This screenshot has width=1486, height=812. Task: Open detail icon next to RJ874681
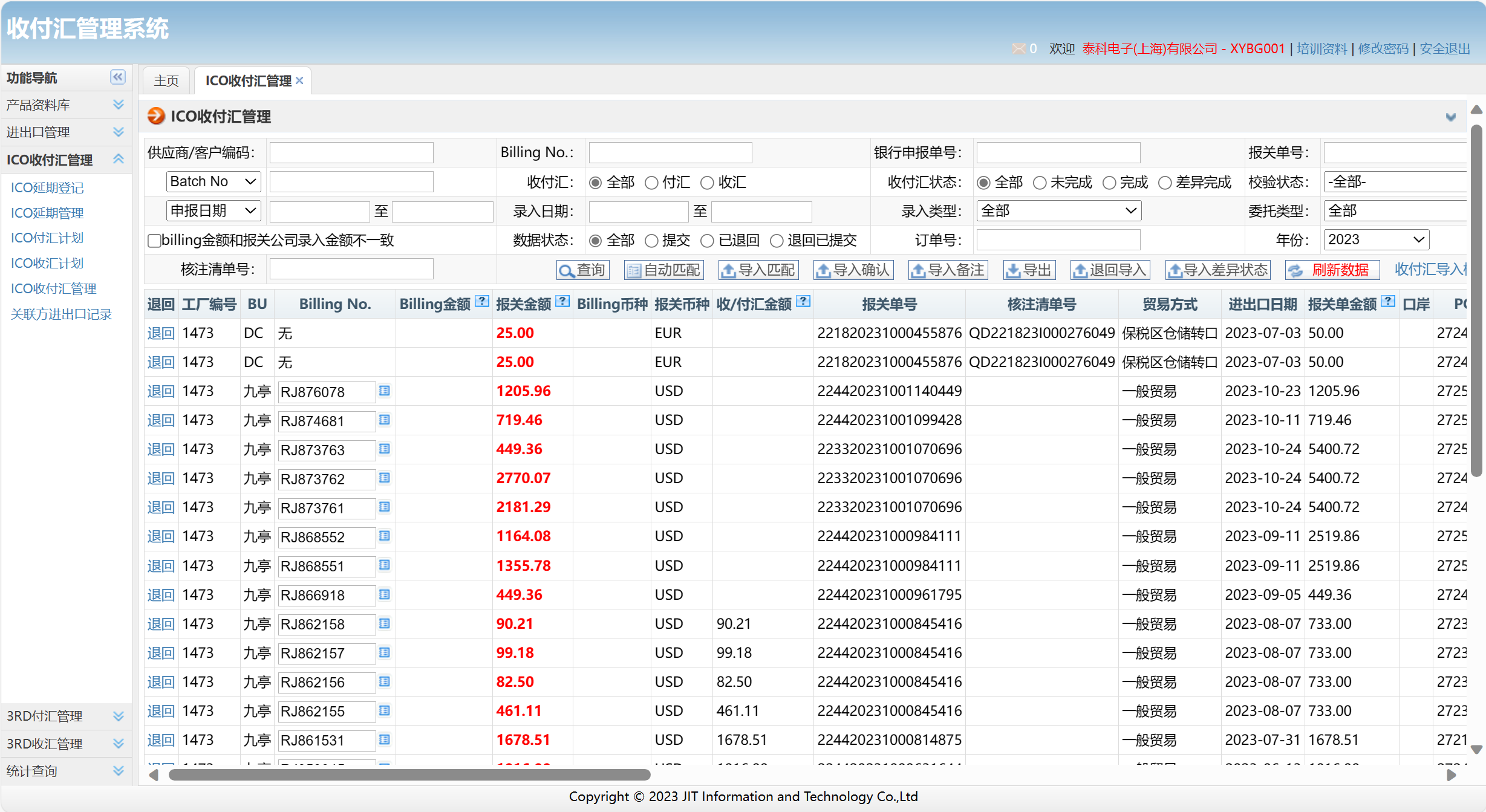384,420
